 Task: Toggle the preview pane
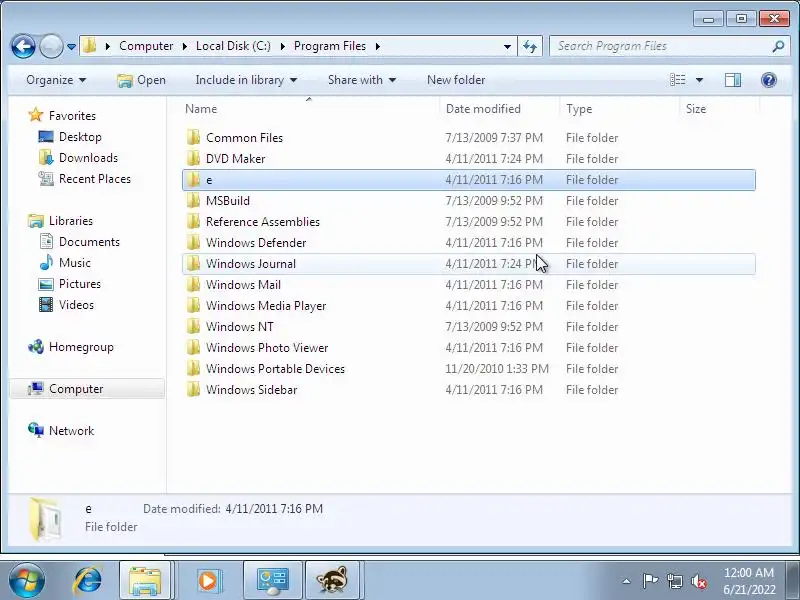733,80
